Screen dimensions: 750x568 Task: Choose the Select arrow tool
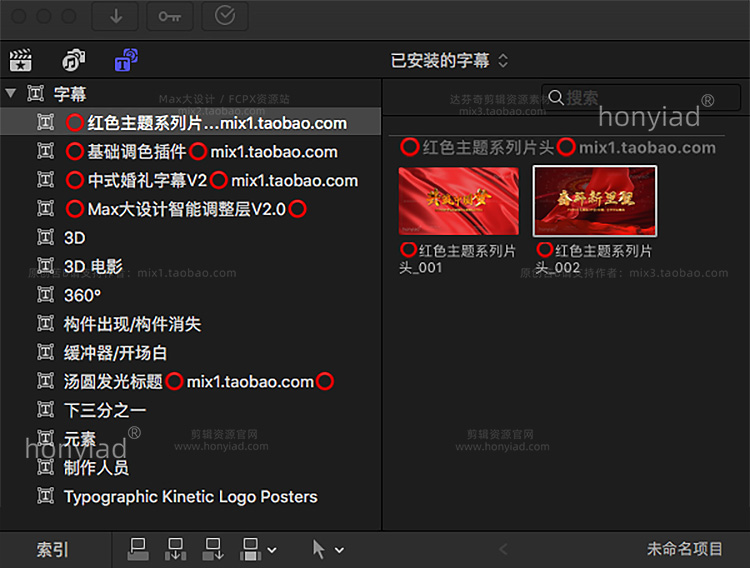click(x=318, y=549)
